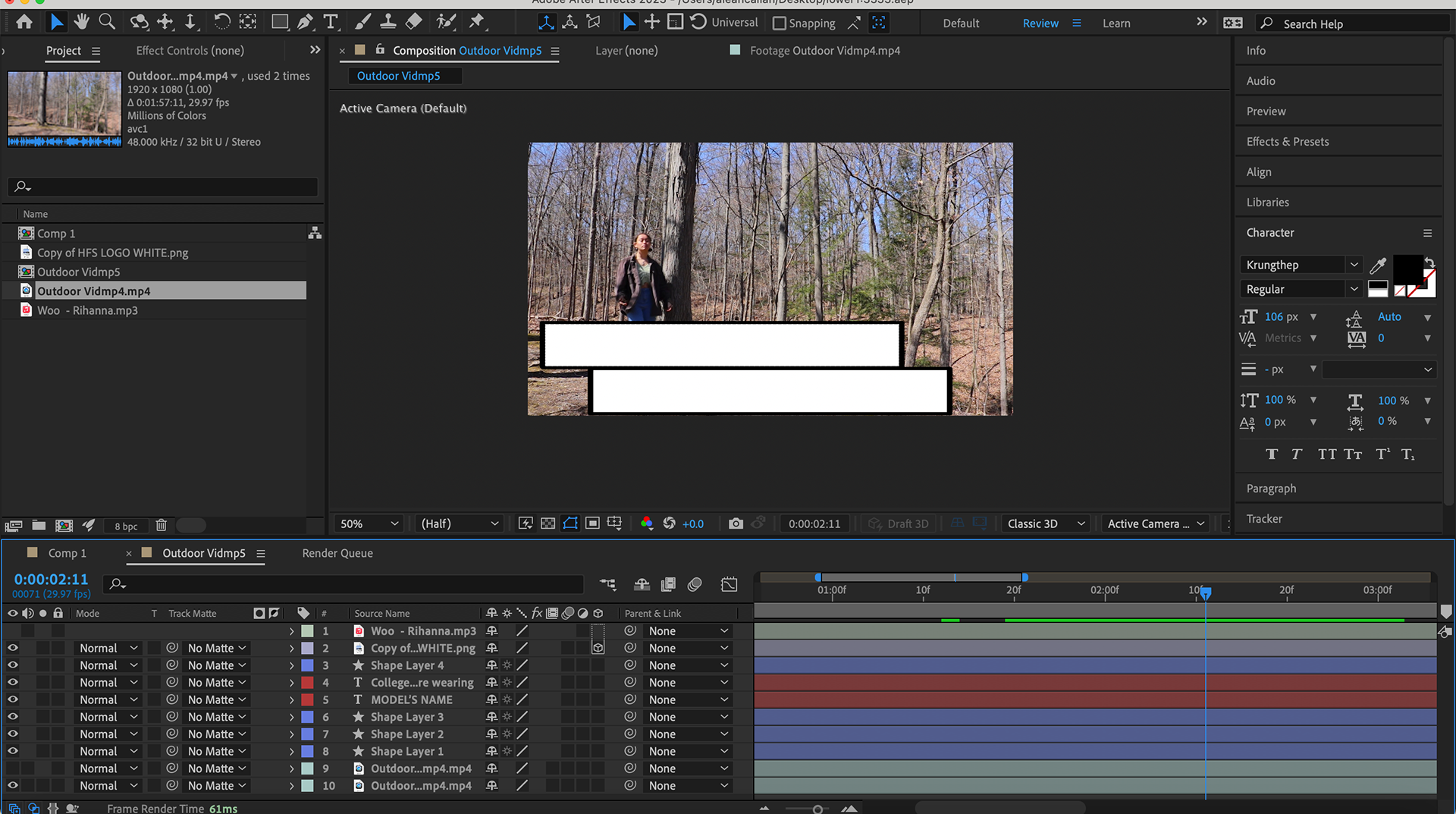Hide Shape Layer 1 visibility eye
Image resolution: width=1456 pixels, height=814 pixels.
tap(12, 751)
